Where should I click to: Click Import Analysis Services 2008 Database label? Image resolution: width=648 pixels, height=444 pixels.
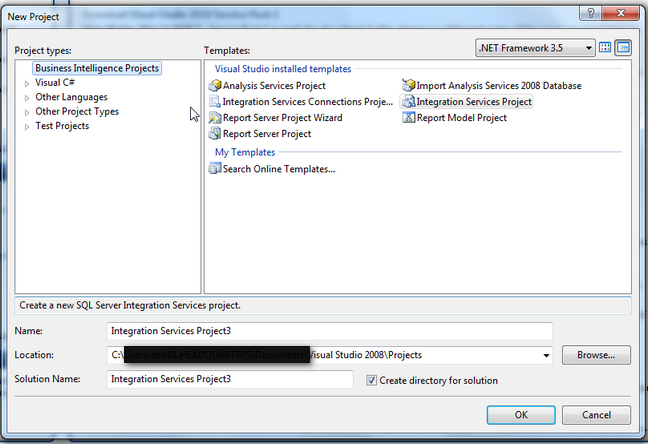[x=499, y=86]
